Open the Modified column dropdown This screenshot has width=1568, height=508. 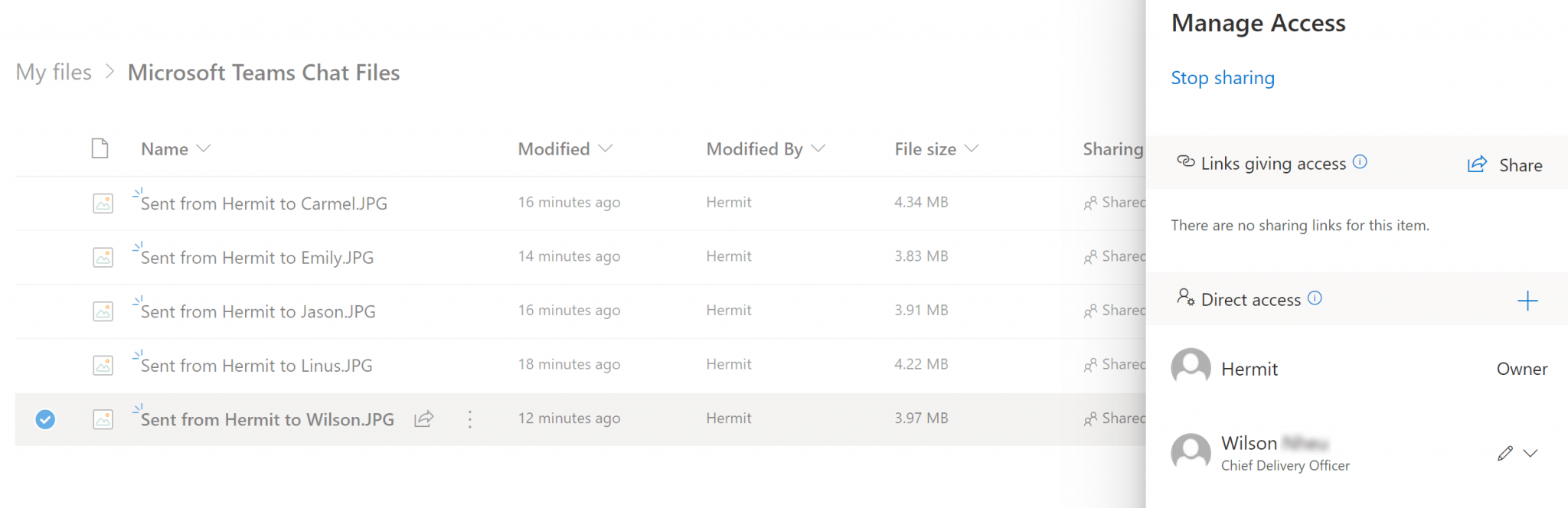(x=607, y=148)
